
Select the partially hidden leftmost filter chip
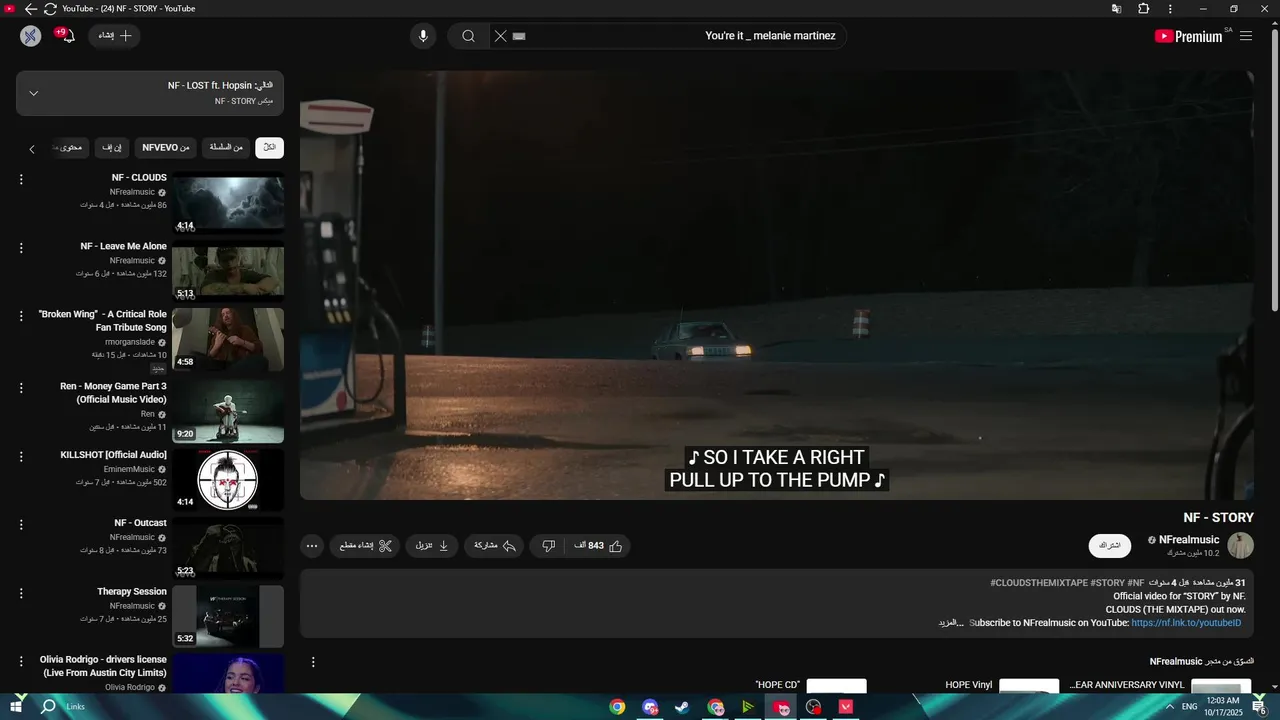(69, 148)
